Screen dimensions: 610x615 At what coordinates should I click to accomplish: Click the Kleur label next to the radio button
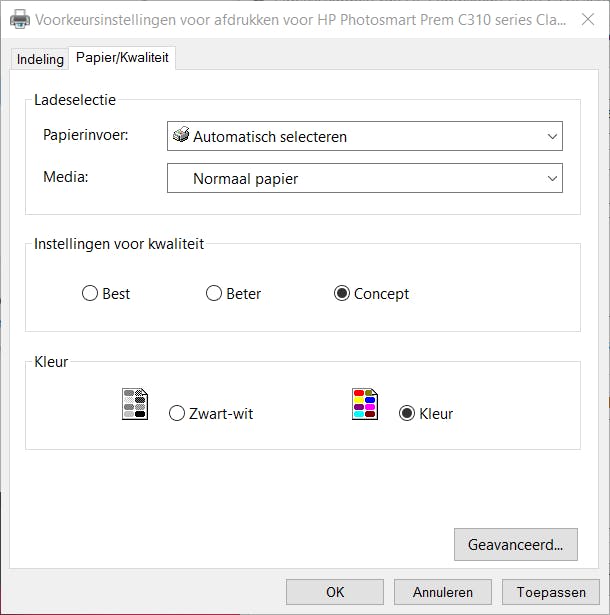tap(436, 413)
